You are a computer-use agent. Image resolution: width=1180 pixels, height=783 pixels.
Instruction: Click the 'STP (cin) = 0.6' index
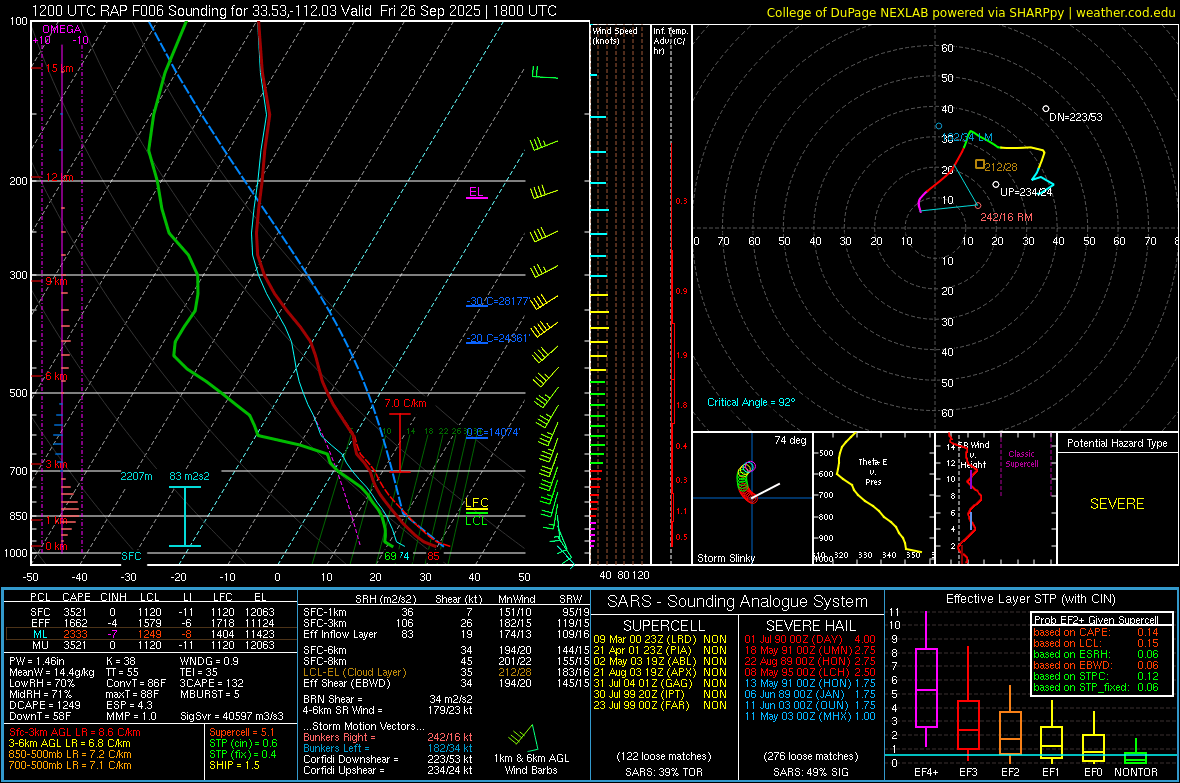pos(243,743)
